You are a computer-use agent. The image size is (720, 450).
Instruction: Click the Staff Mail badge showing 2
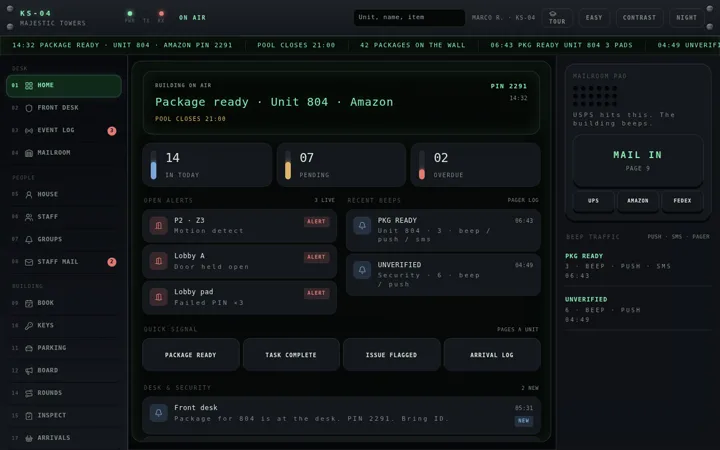[x=112, y=262]
